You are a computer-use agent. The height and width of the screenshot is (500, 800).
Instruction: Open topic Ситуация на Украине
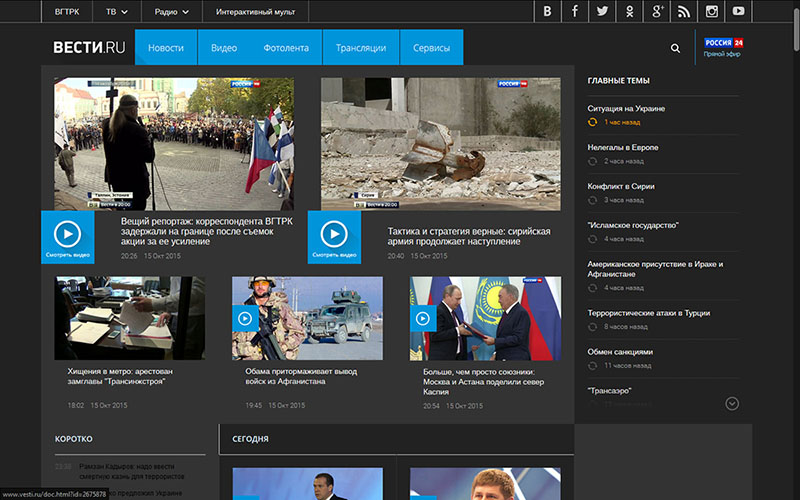(x=626, y=108)
